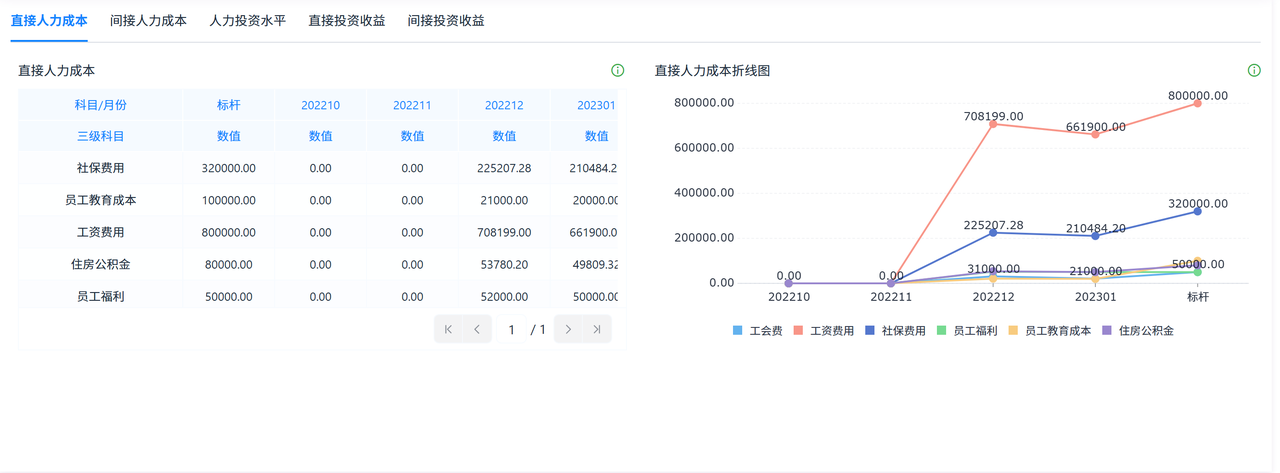Click the 320000.00 benchmark cell in table

coord(229,168)
